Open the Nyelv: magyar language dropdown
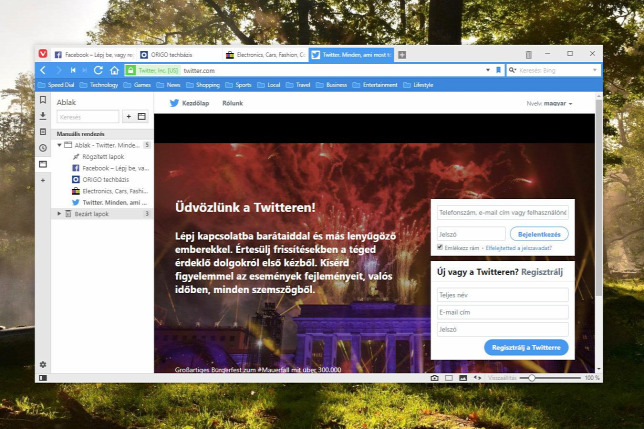644x429 pixels. [550, 103]
